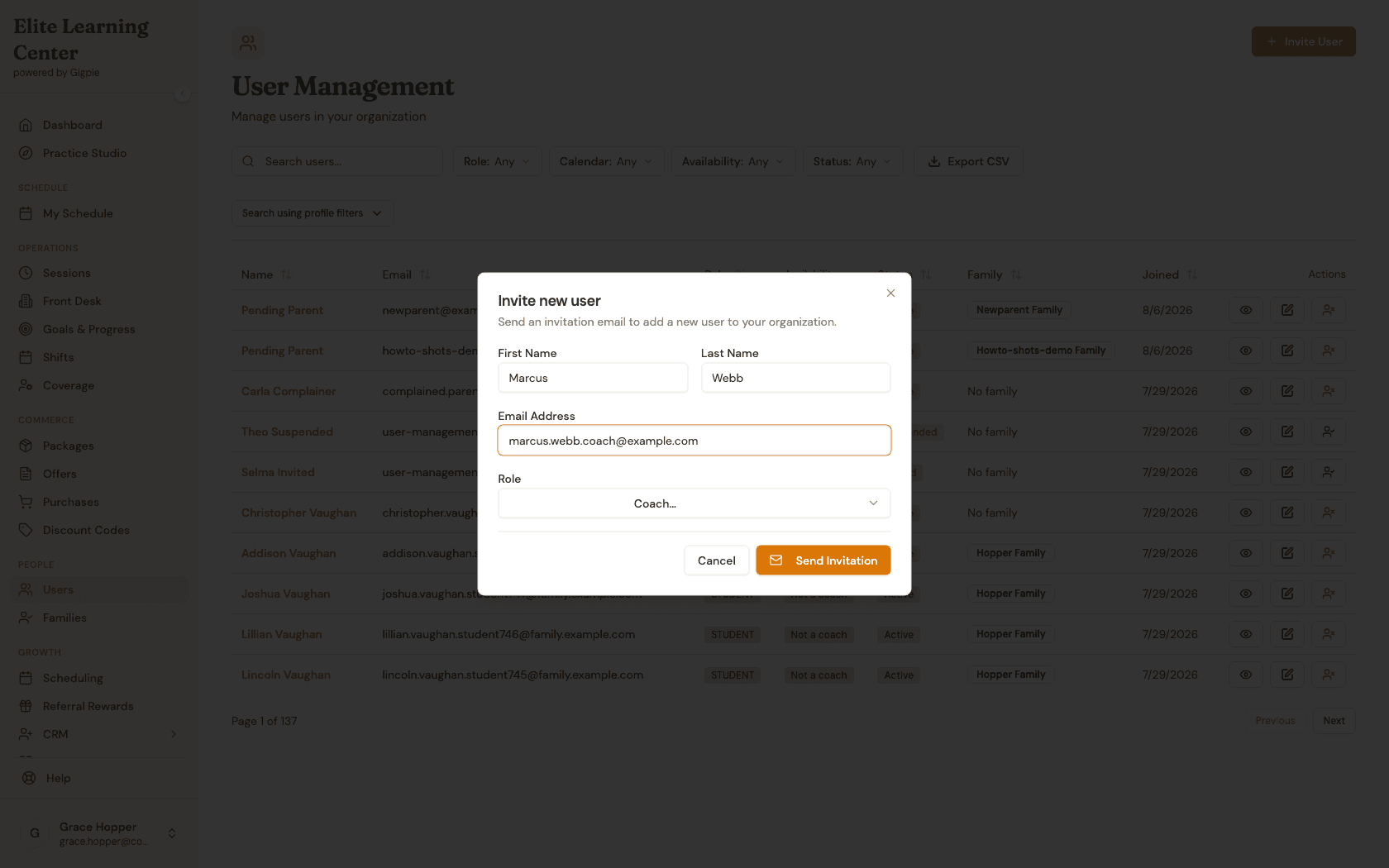Click the Help lifebuoy icon
This screenshot has height=868, width=1389.
29,778
